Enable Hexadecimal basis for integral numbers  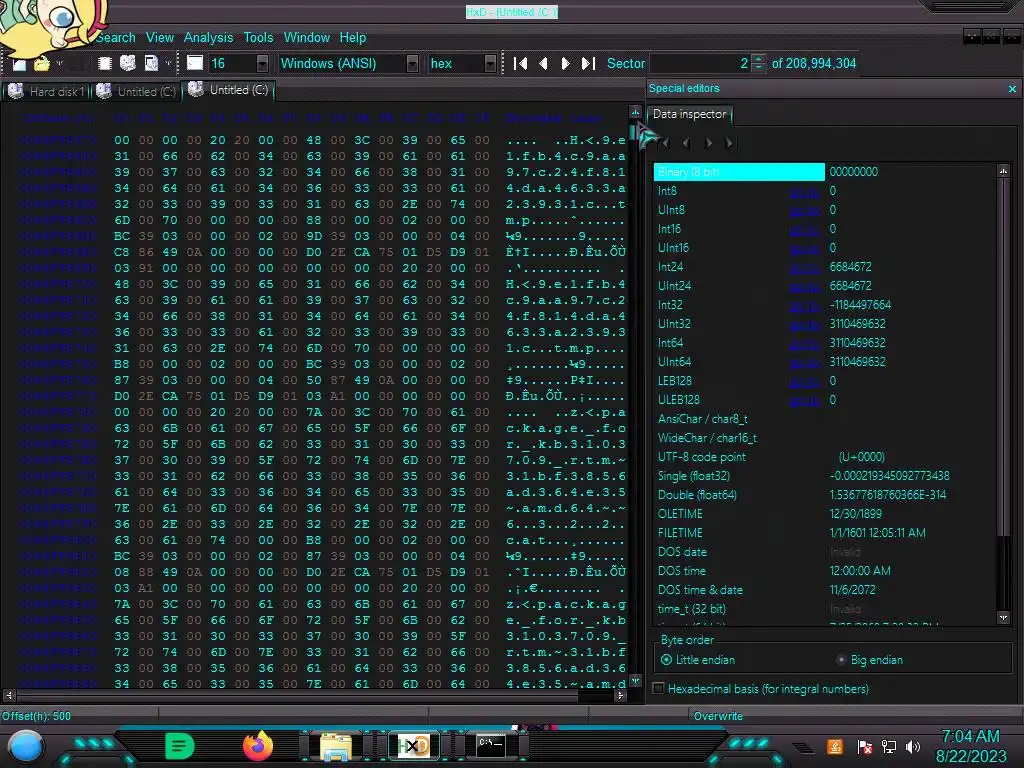pyautogui.click(x=761, y=688)
